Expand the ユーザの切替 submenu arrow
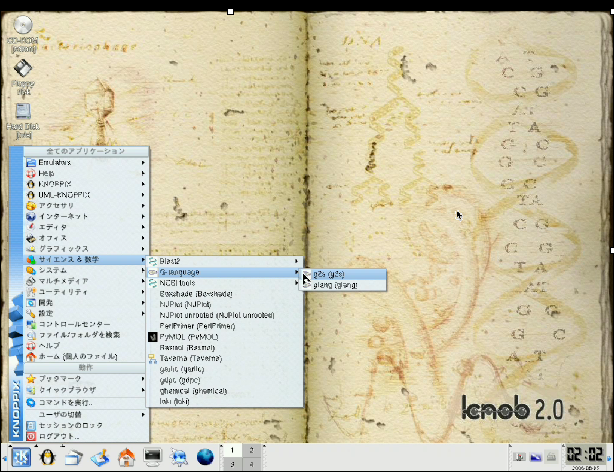614x472 pixels. [x=143, y=414]
